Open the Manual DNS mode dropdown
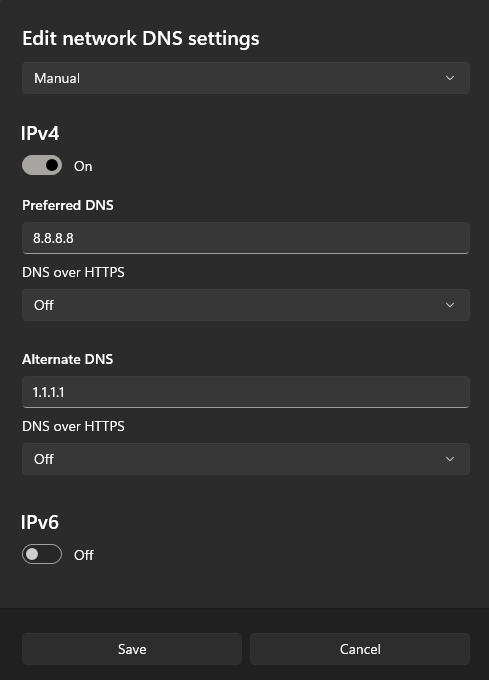The width and height of the screenshot is (489, 680). point(246,78)
